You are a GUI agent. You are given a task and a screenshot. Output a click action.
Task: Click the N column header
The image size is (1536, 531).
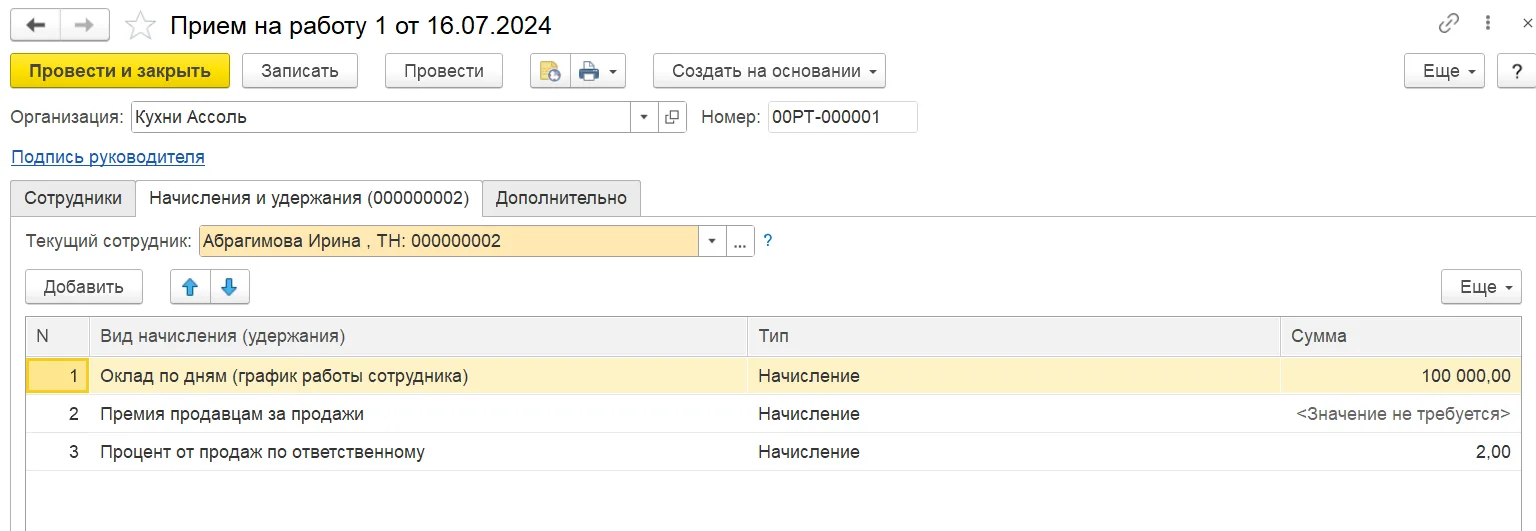click(57, 337)
